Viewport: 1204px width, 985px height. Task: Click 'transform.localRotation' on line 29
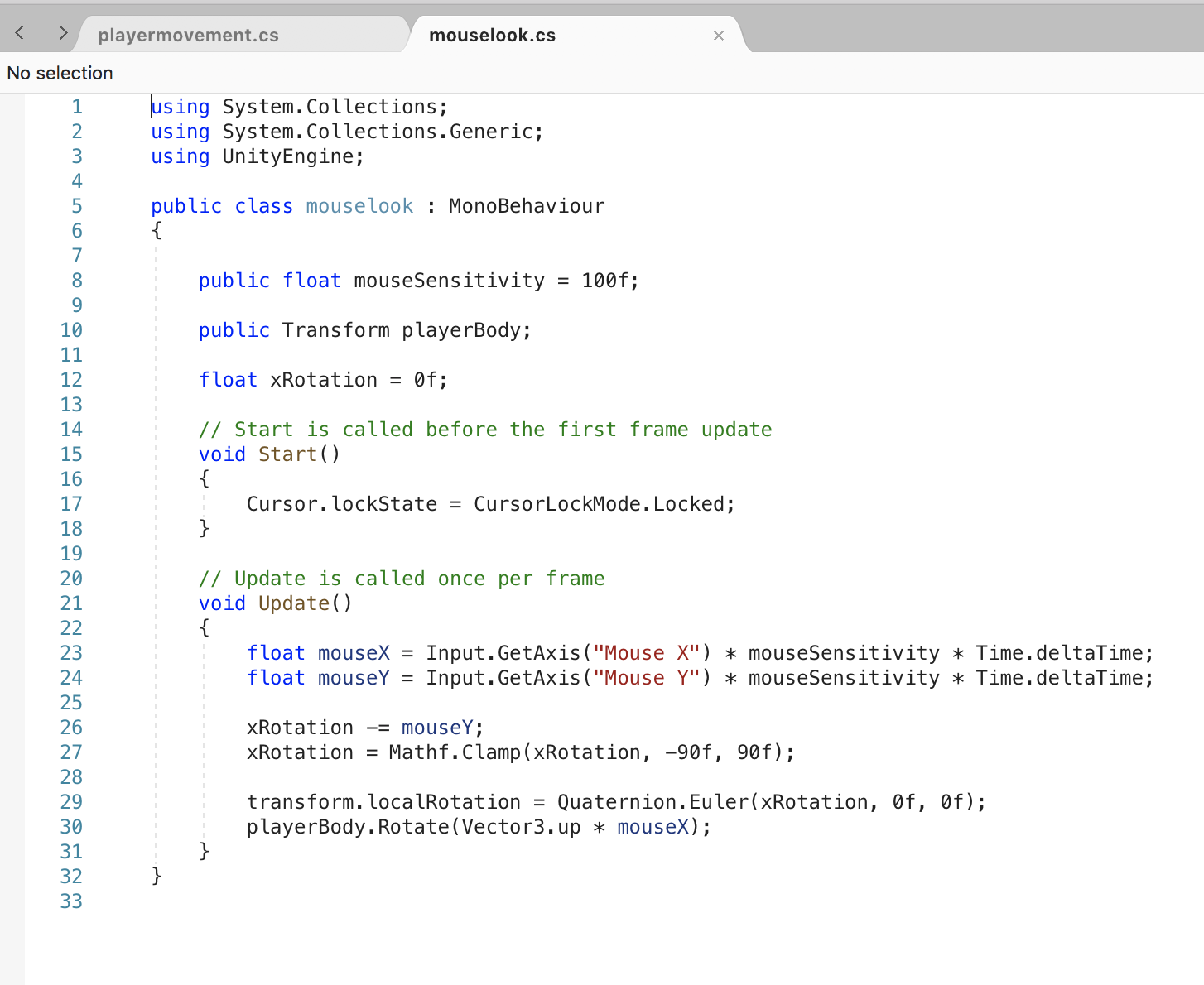[384, 802]
